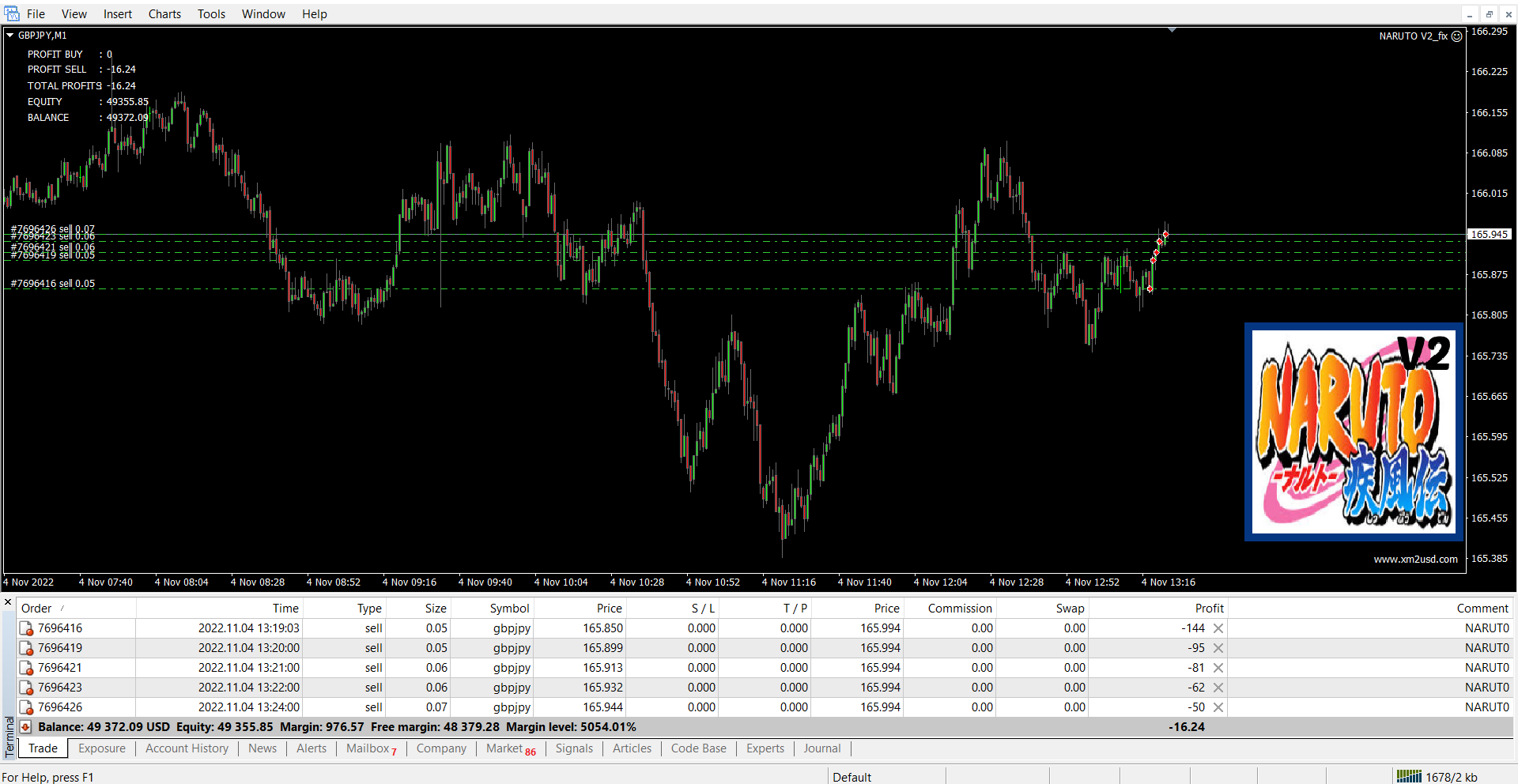Viewport: 1518px width, 784px height.
Task: Click the MetaTrader application icon
Action: [x=11, y=13]
